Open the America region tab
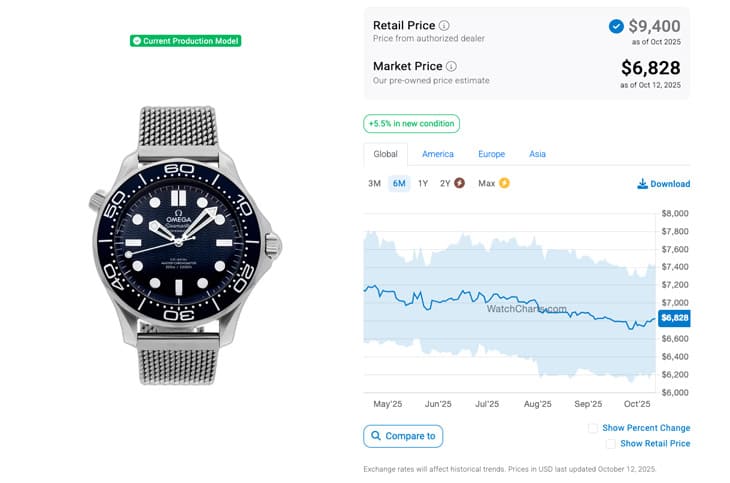The image size is (730, 483). [438, 154]
